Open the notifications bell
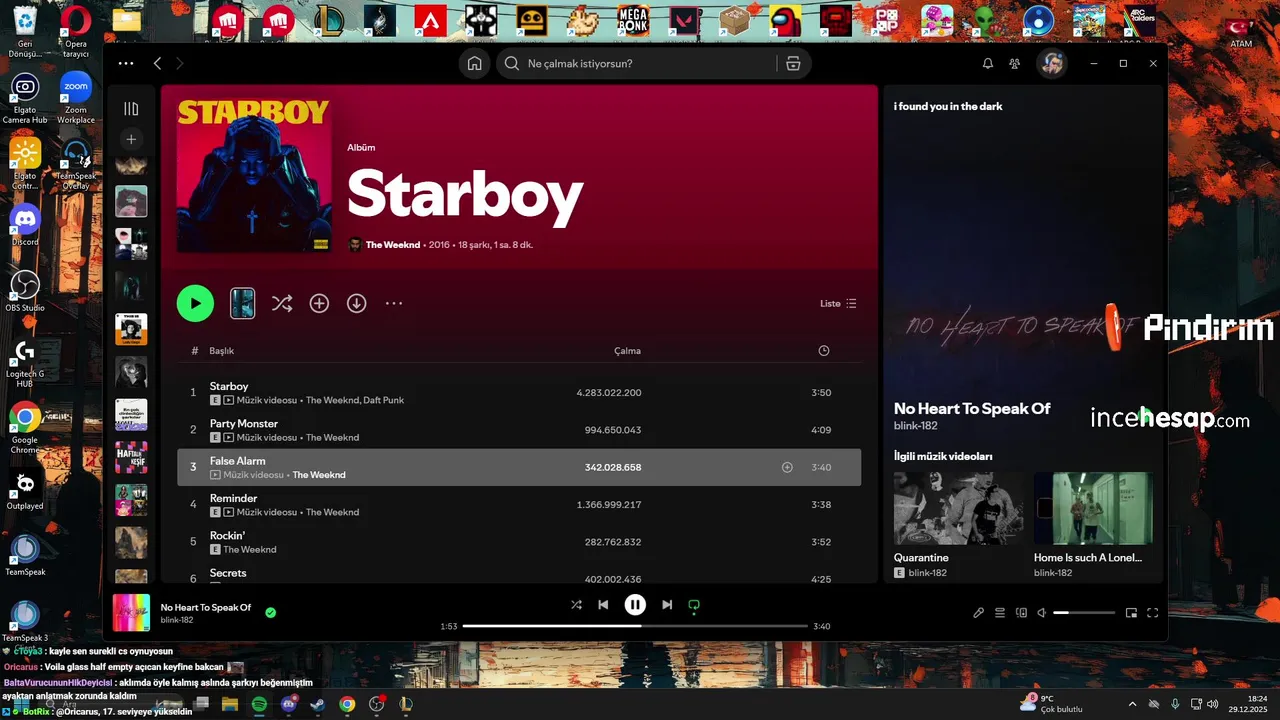Image resolution: width=1280 pixels, height=720 pixels. pos(988,63)
